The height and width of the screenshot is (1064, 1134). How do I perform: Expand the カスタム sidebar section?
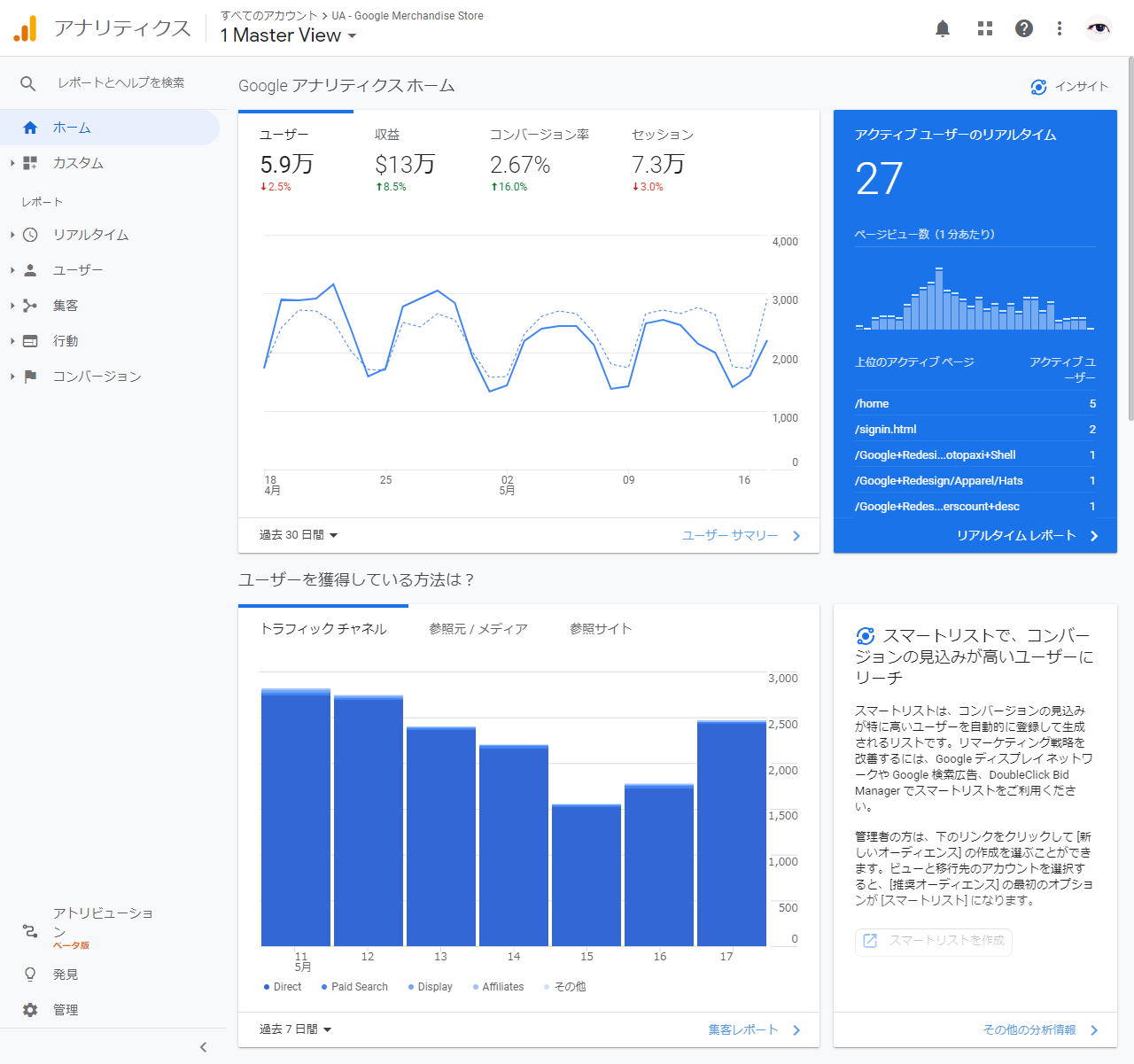pyautogui.click(x=12, y=163)
